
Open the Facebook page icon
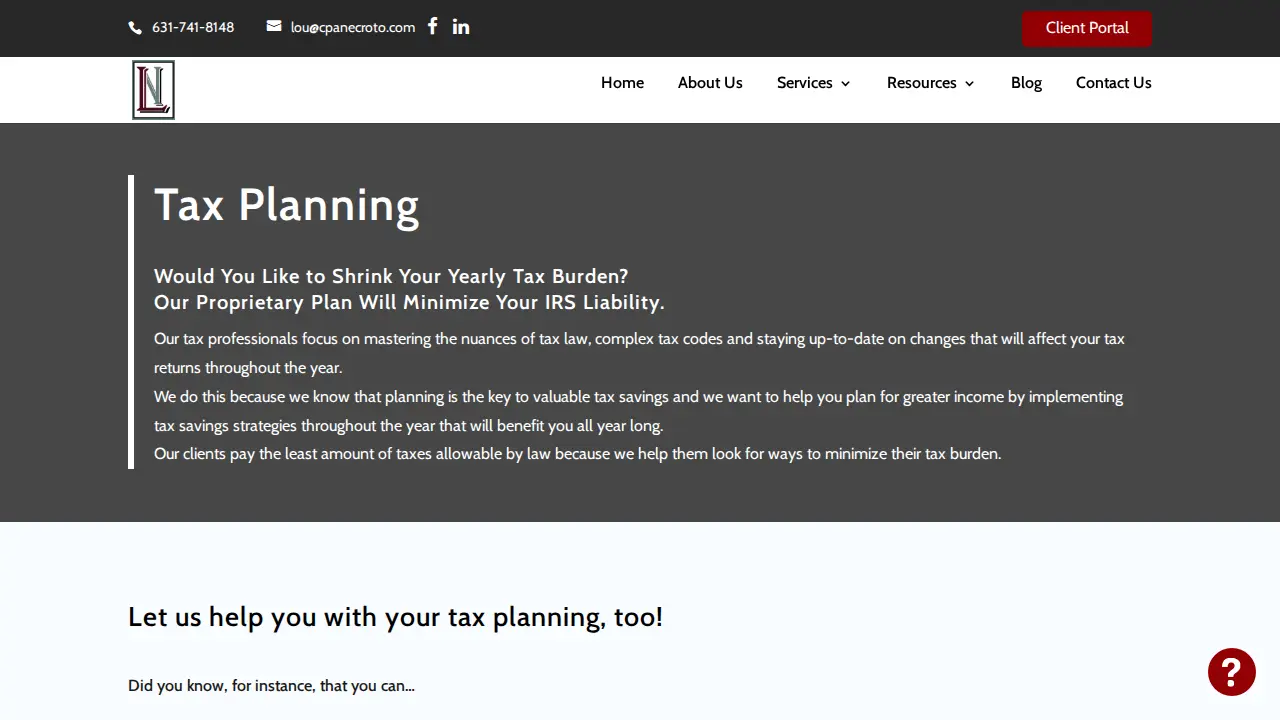(x=432, y=26)
